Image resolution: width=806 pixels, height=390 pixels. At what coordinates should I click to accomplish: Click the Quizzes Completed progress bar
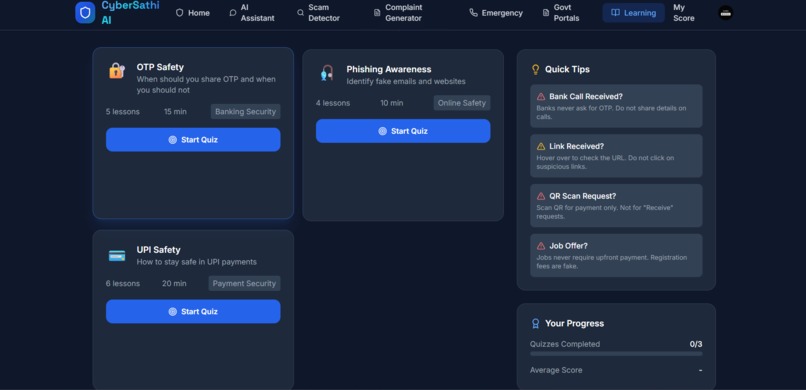616,354
